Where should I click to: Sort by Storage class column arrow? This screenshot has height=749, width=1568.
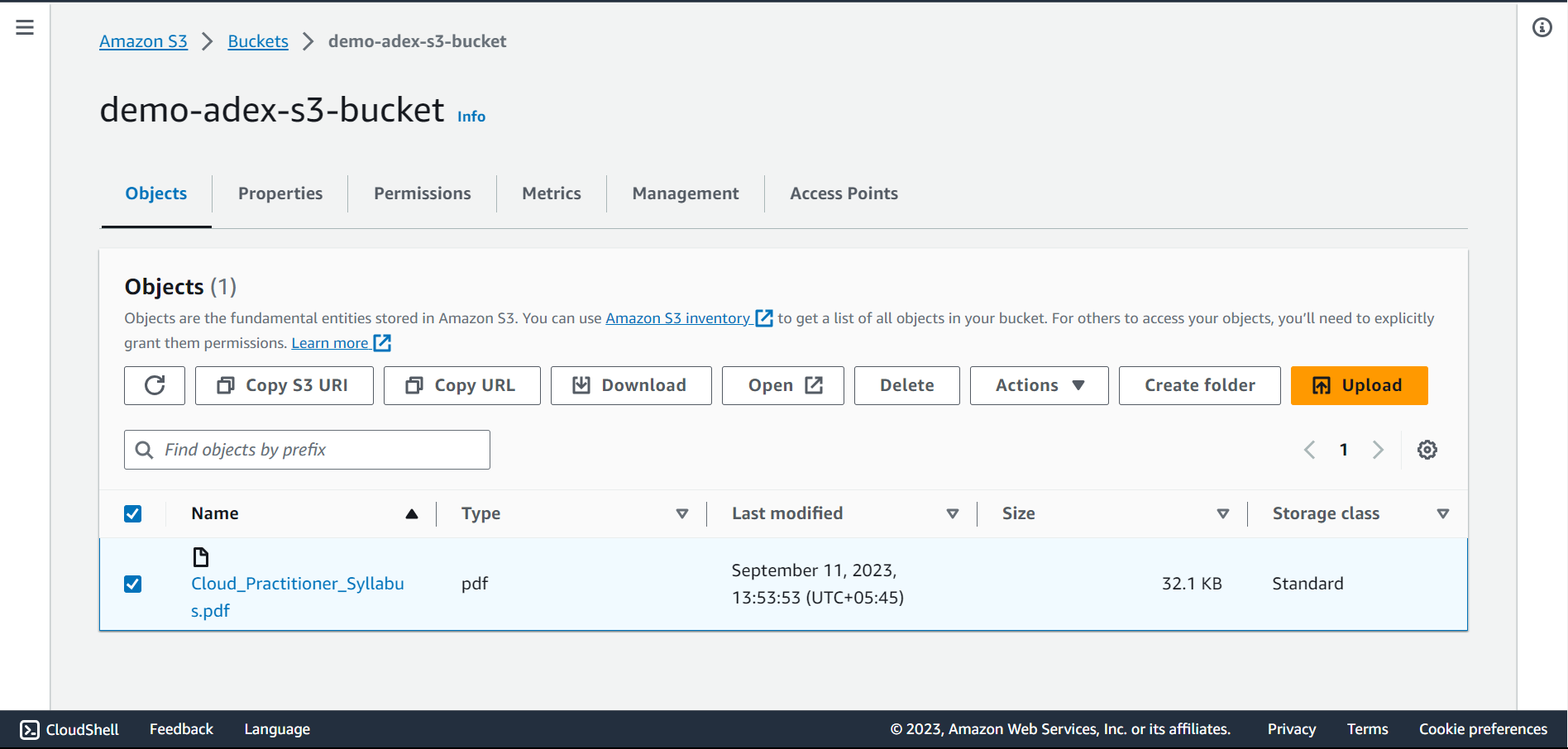coord(1443,513)
